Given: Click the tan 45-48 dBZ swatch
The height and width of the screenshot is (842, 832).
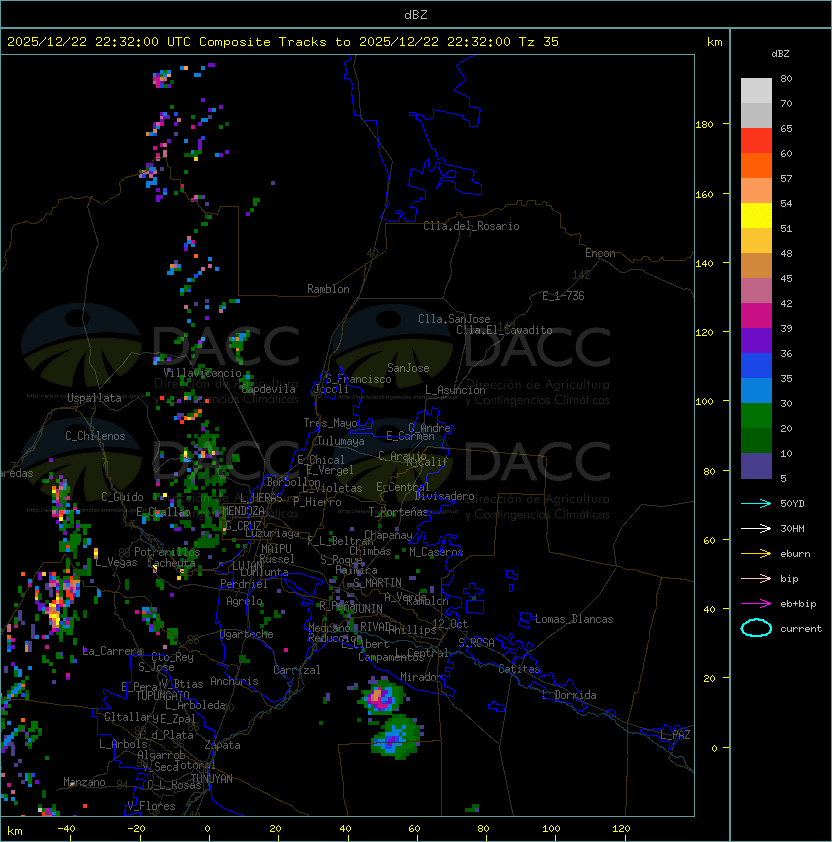Looking at the screenshot, I should 756,266.
